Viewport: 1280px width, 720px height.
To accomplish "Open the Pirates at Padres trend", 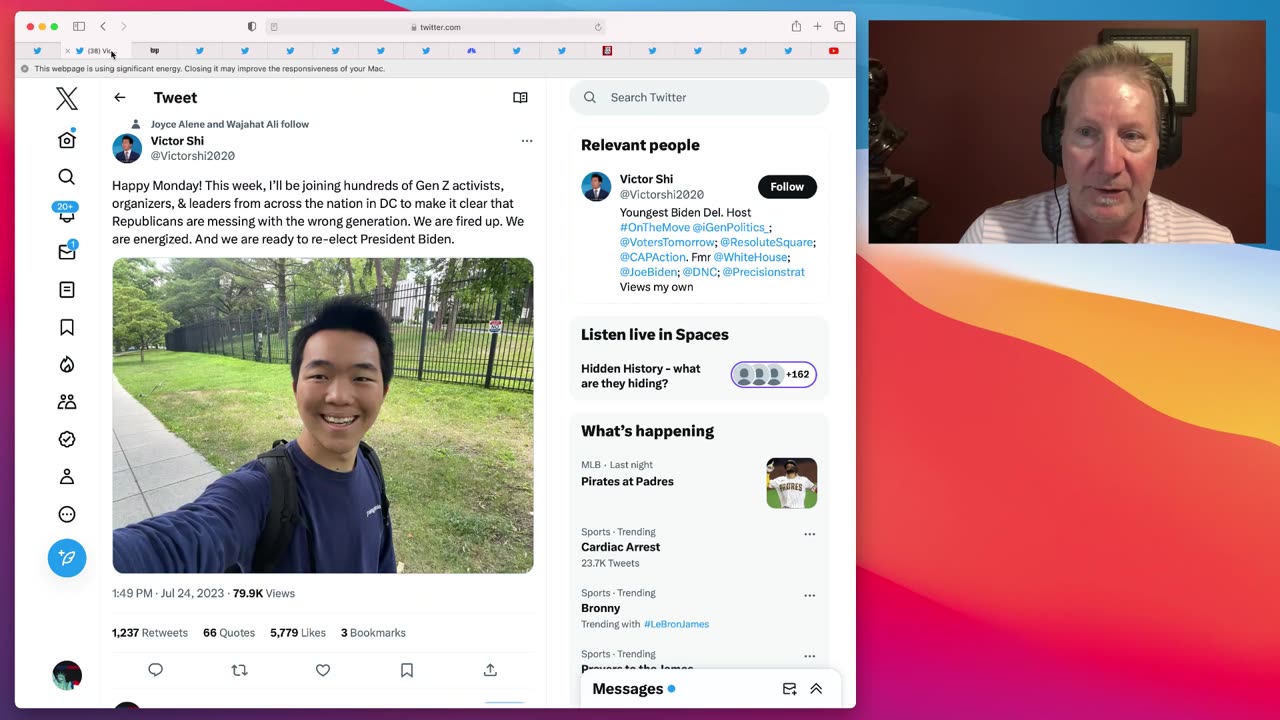I will click(x=627, y=481).
